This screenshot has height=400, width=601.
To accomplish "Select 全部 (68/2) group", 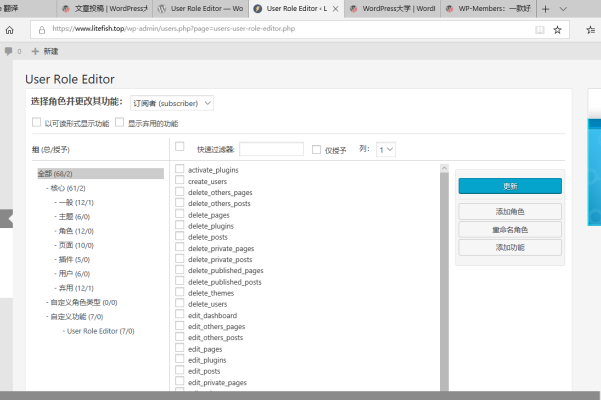I will (100, 174).
